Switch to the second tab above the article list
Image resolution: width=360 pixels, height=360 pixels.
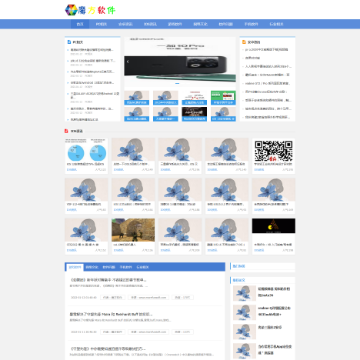tap(92, 267)
